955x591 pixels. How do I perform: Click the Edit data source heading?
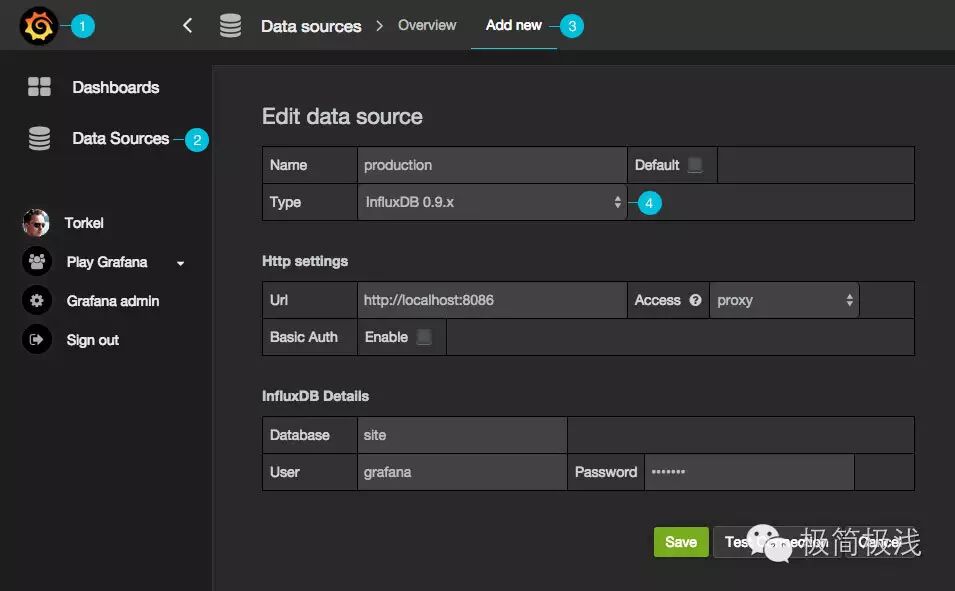pos(342,116)
